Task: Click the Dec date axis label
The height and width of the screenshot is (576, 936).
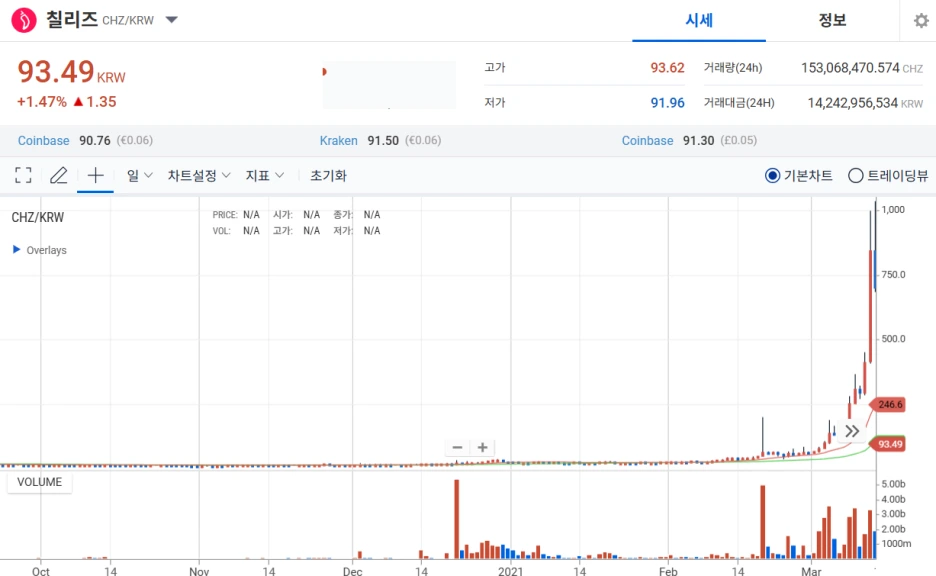Action: 352,571
